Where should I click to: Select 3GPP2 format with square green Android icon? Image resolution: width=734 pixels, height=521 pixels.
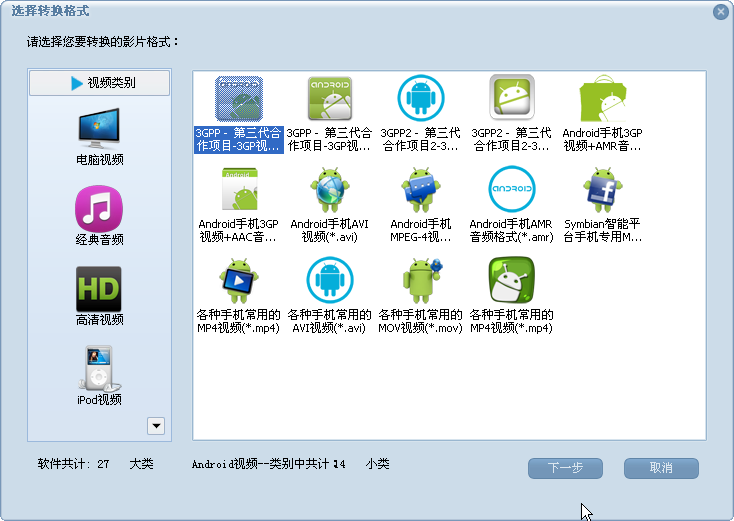(x=512, y=97)
